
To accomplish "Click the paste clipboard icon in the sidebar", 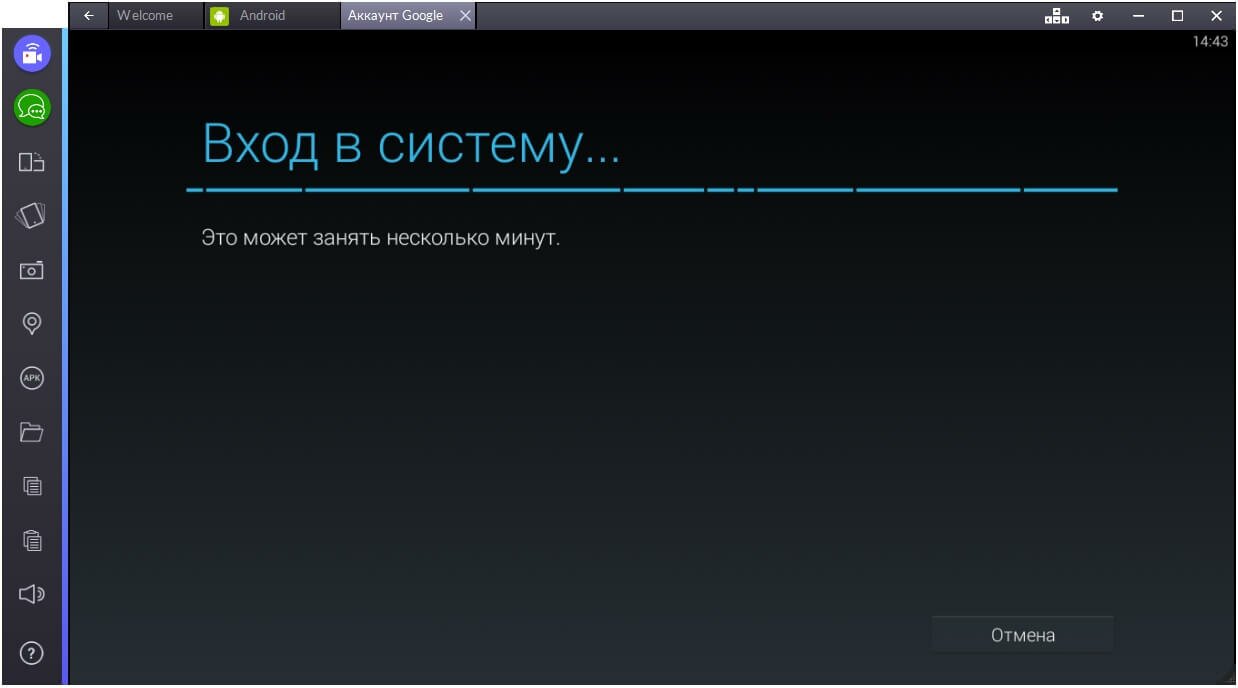I will 32,540.
